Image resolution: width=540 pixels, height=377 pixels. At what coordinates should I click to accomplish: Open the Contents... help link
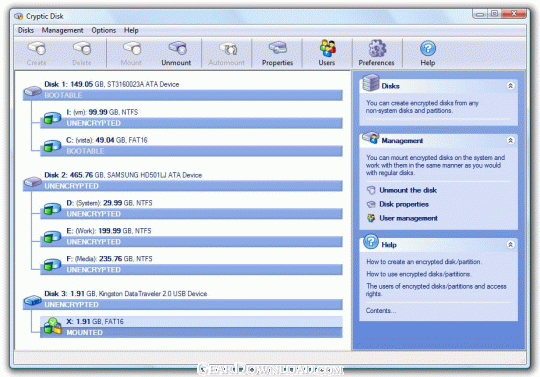coord(381,311)
